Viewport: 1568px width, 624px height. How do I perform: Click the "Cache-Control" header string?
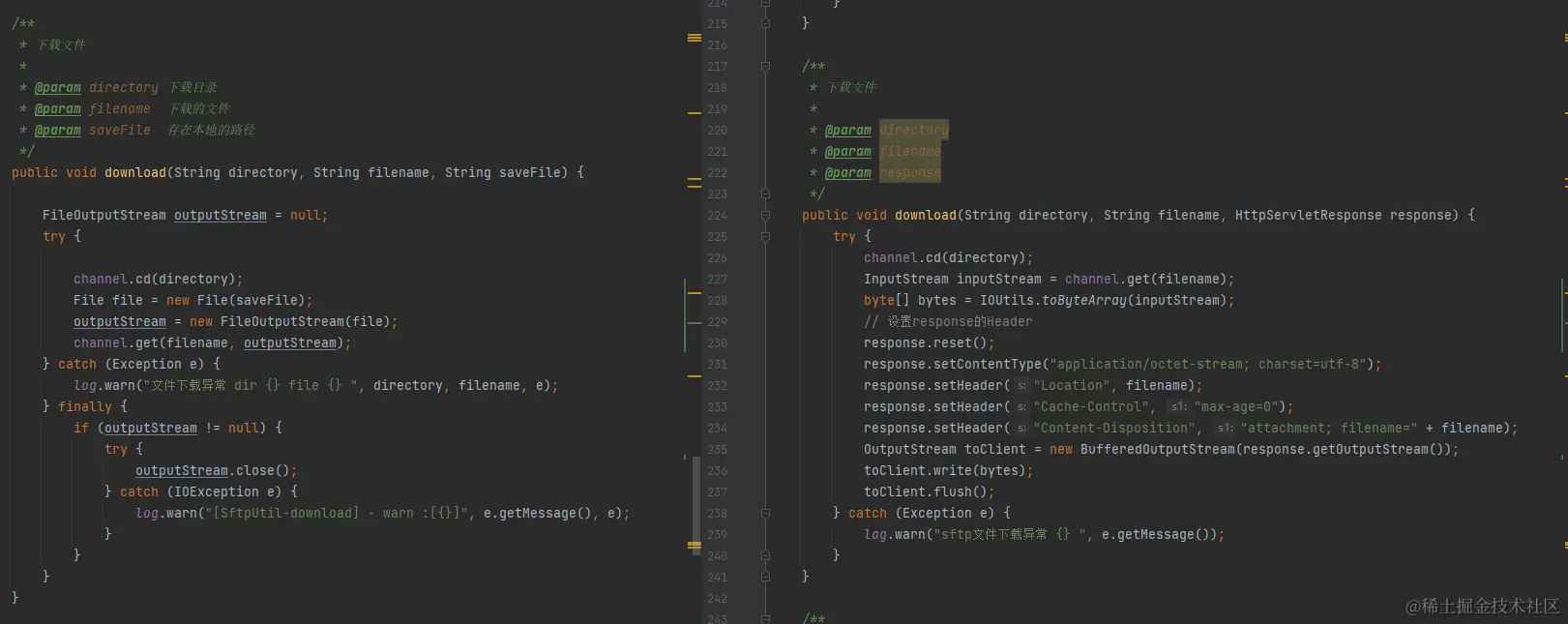tap(1092, 407)
